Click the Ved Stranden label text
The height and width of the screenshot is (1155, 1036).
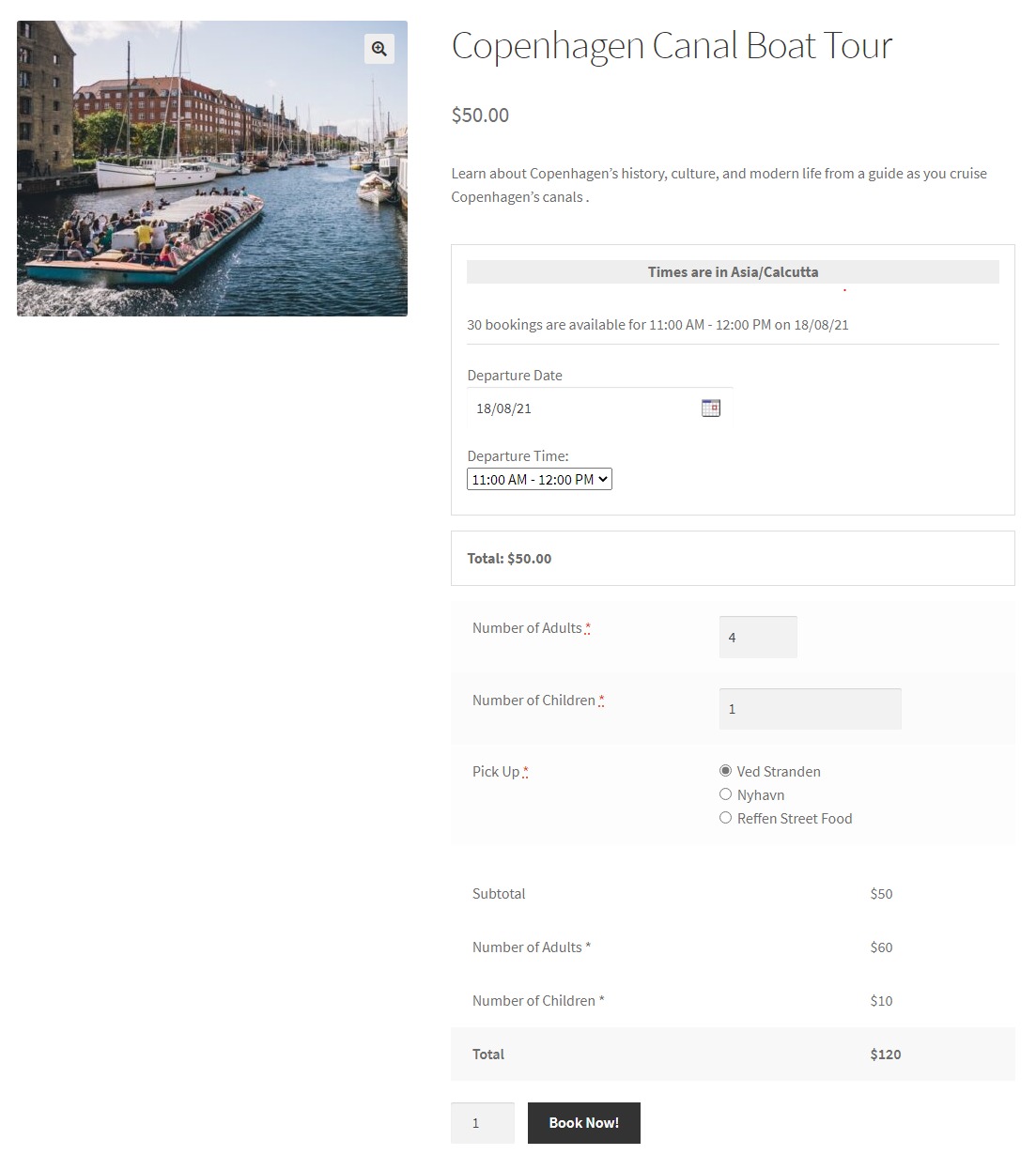click(779, 772)
